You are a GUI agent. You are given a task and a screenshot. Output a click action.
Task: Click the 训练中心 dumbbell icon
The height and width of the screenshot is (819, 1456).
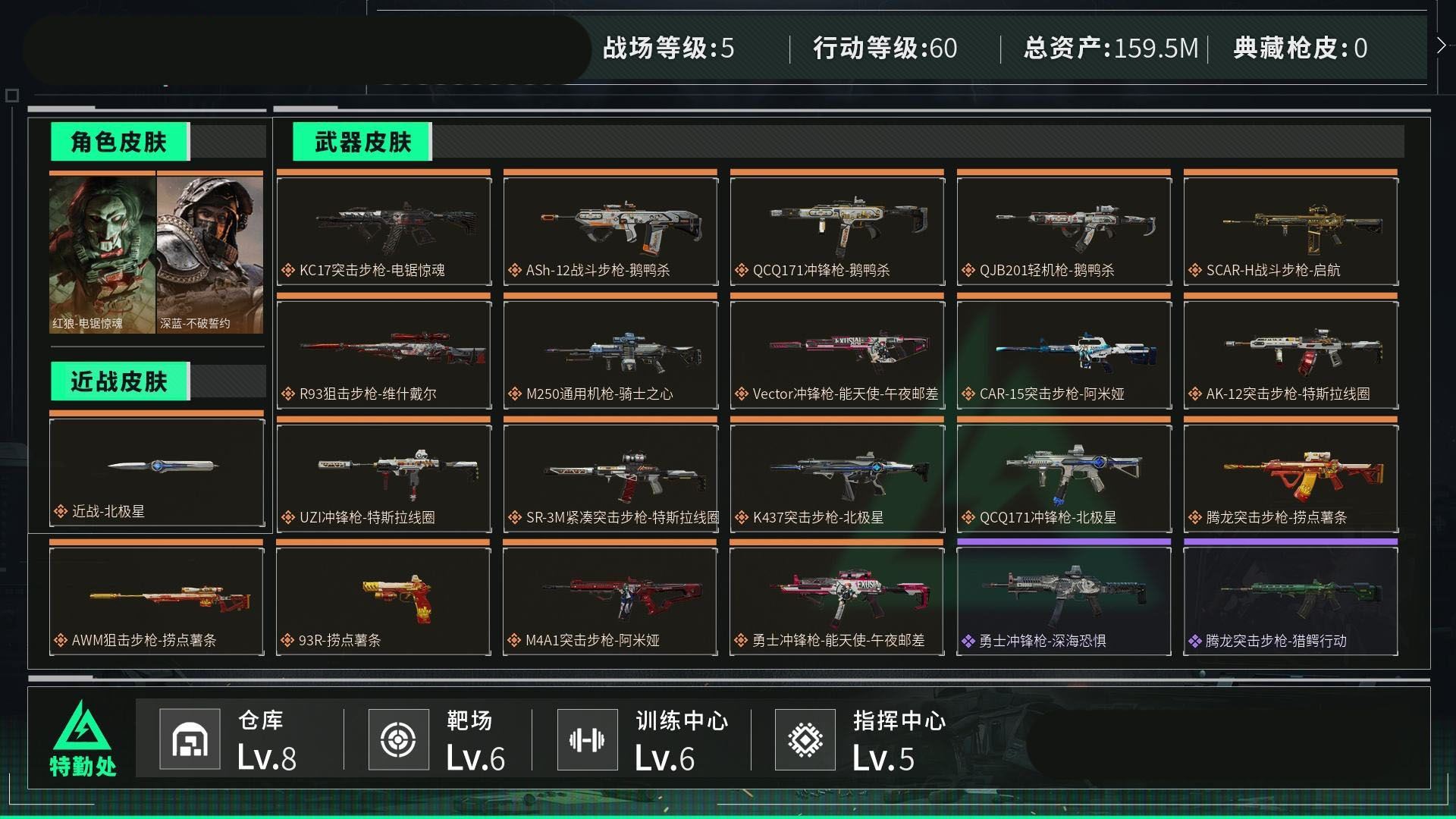tap(587, 739)
